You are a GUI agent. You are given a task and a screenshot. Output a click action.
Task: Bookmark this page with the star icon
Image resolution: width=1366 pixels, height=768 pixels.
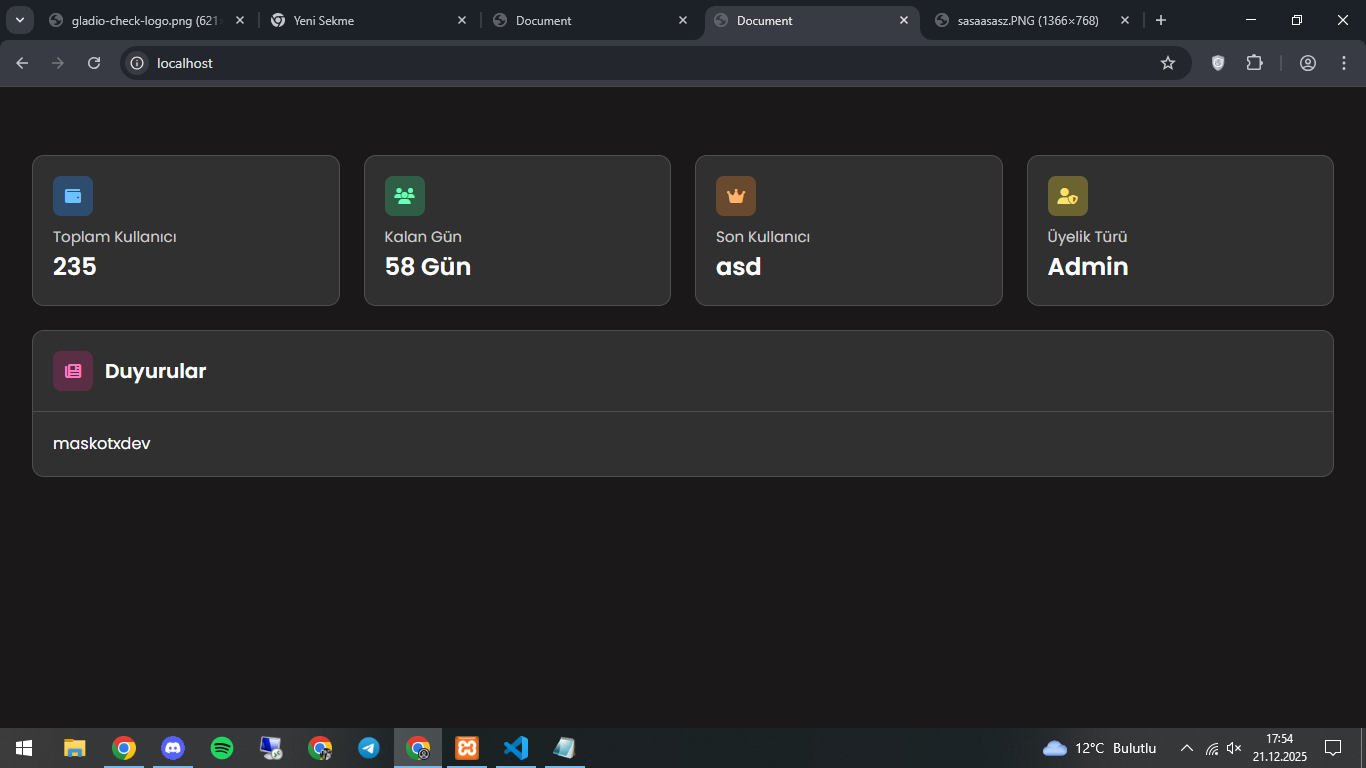(x=1168, y=63)
